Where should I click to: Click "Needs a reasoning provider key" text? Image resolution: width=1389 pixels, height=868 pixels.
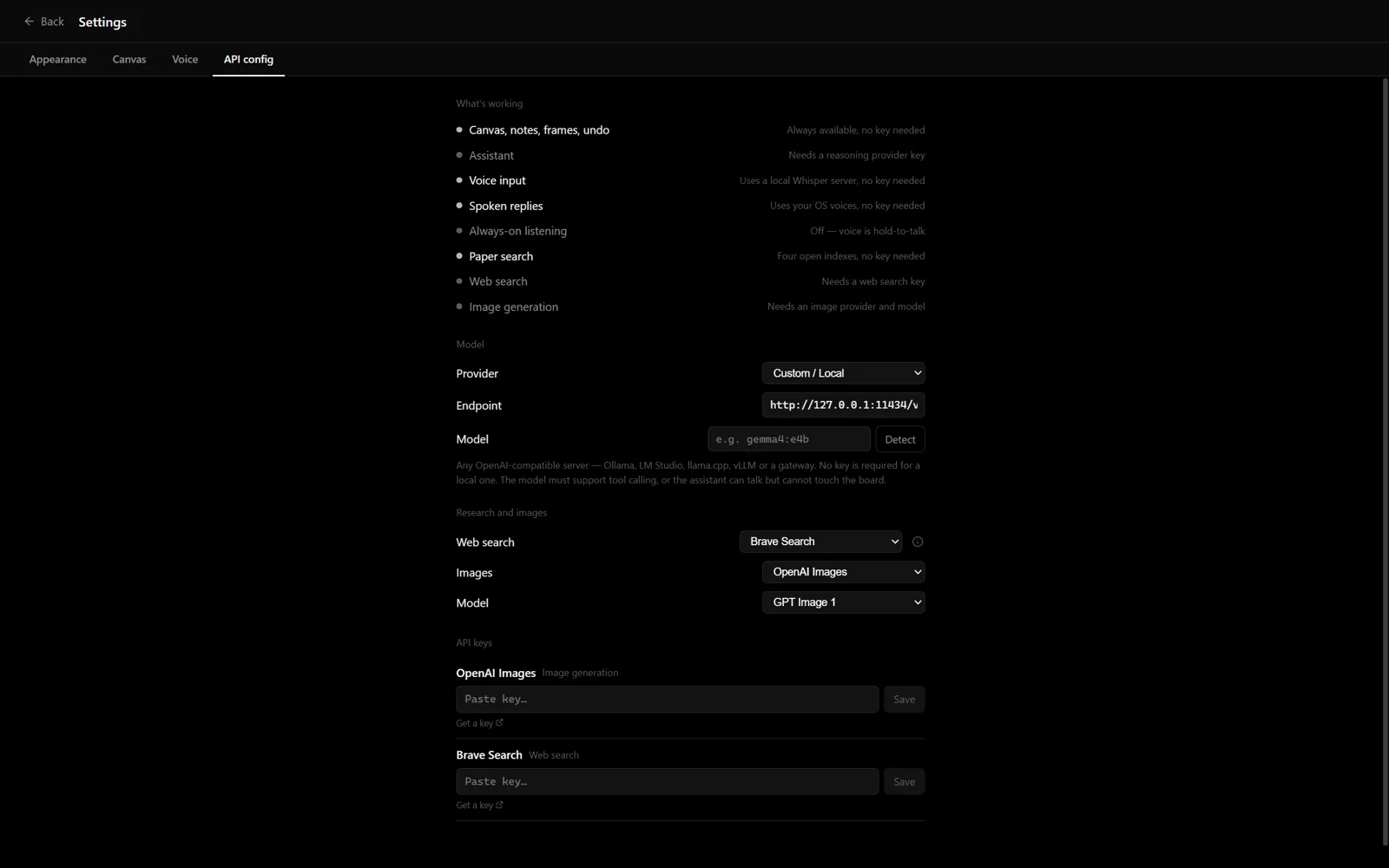coord(857,155)
